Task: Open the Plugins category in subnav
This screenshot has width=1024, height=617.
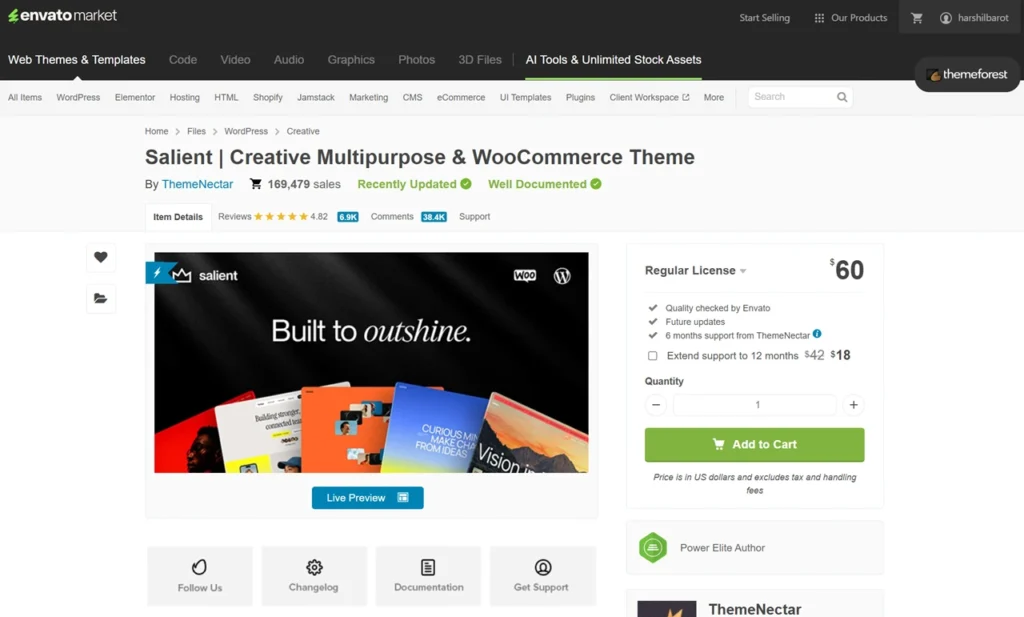Action: (581, 97)
